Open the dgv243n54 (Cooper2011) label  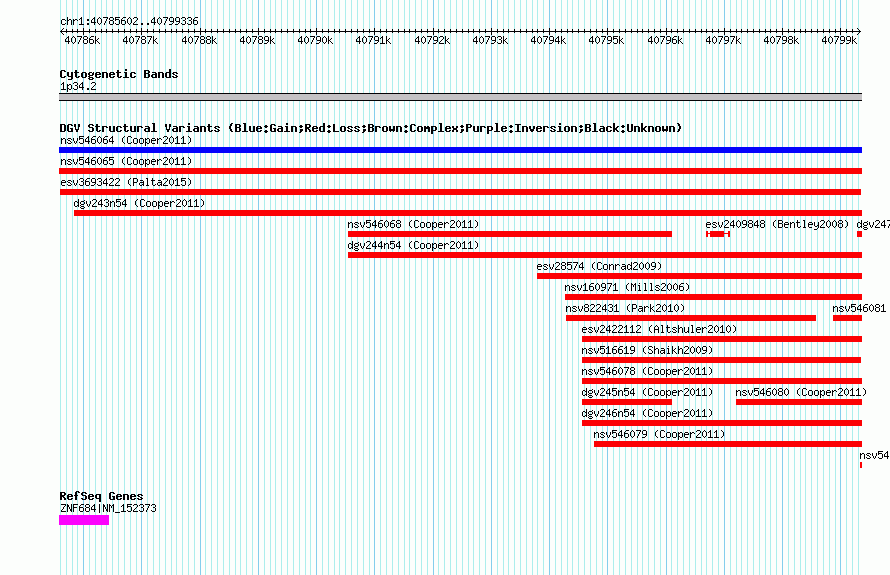click(x=139, y=203)
